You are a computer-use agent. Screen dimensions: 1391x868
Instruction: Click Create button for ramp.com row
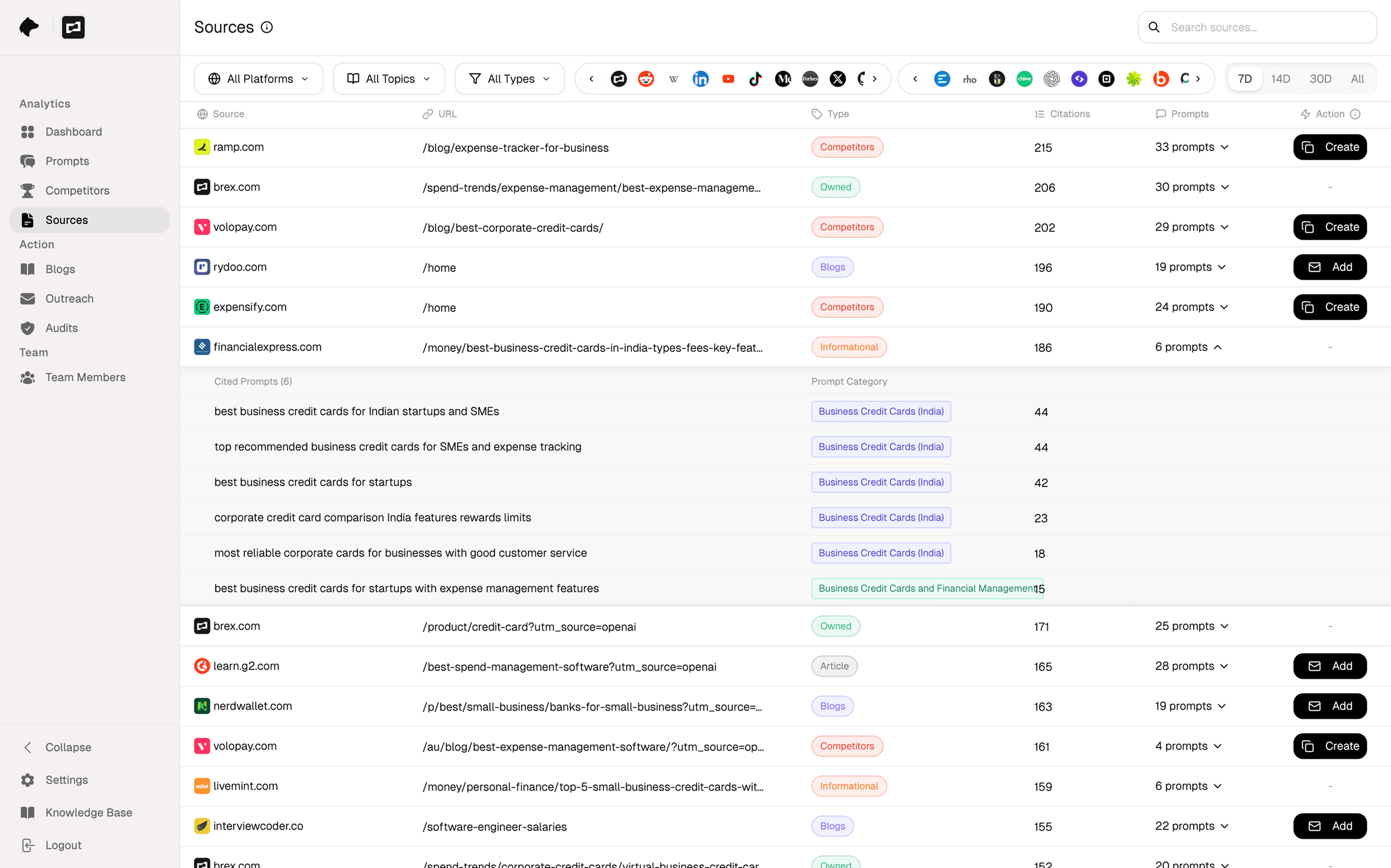pos(1329,147)
